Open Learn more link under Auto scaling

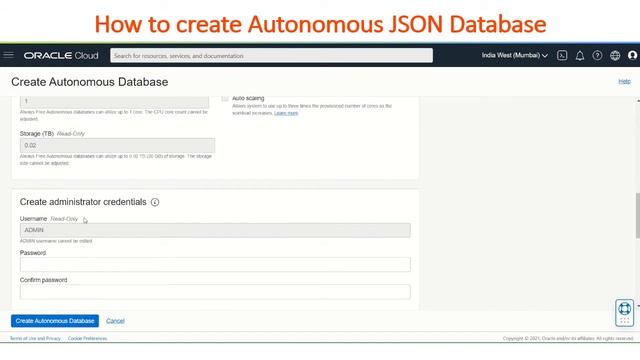(286, 113)
